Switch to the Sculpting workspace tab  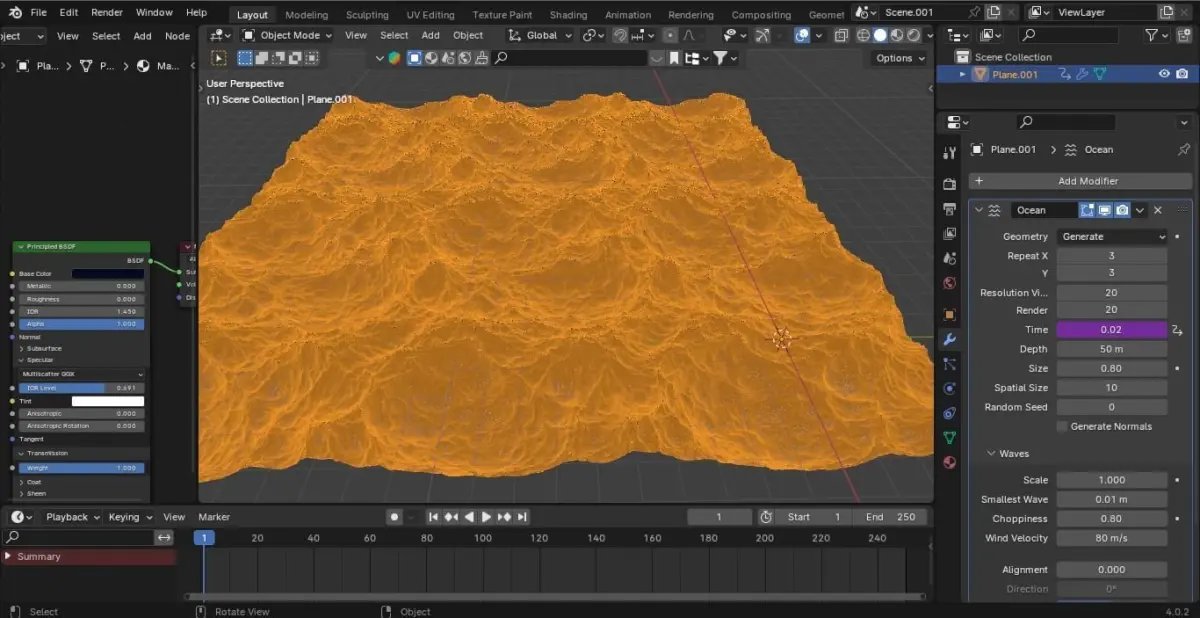pyautogui.click(x=367, y=15)
